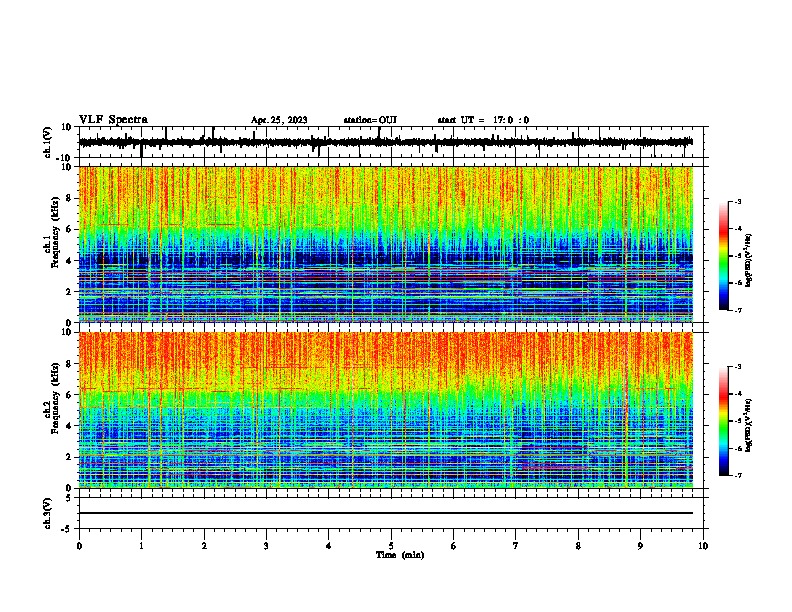
Task: Click the log(PSD) label beside ch.1 colorbar
Action: pos(749,260)
